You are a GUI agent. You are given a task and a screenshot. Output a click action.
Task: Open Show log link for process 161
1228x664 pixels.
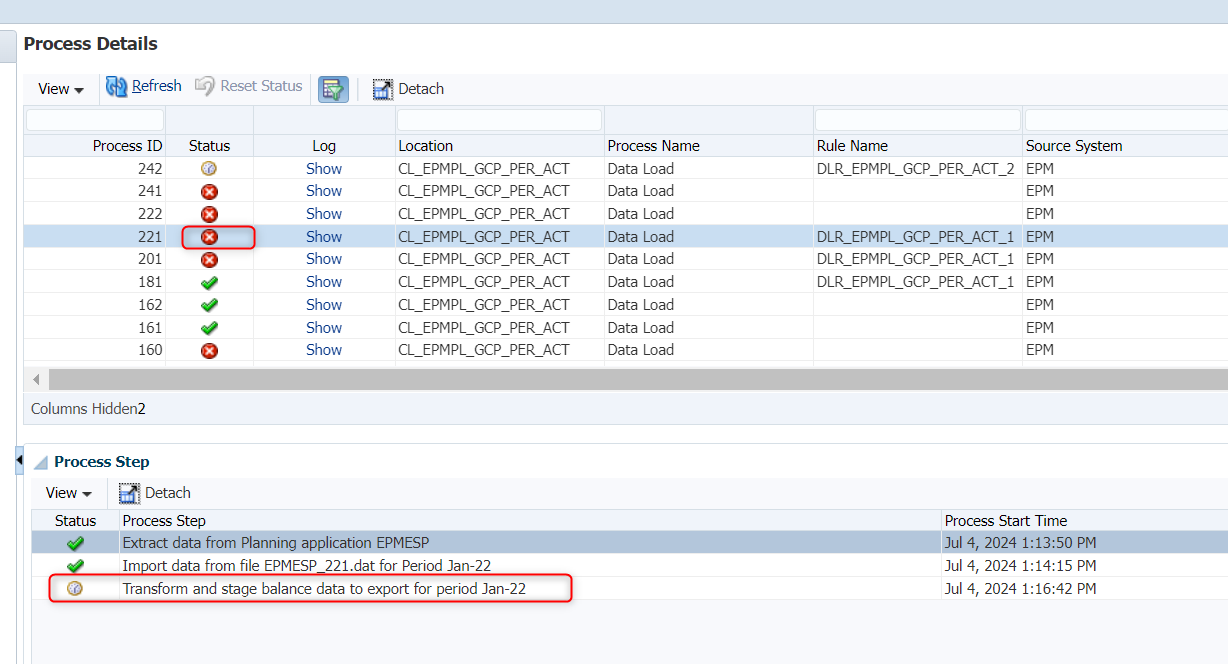click(x=324, y=328)
